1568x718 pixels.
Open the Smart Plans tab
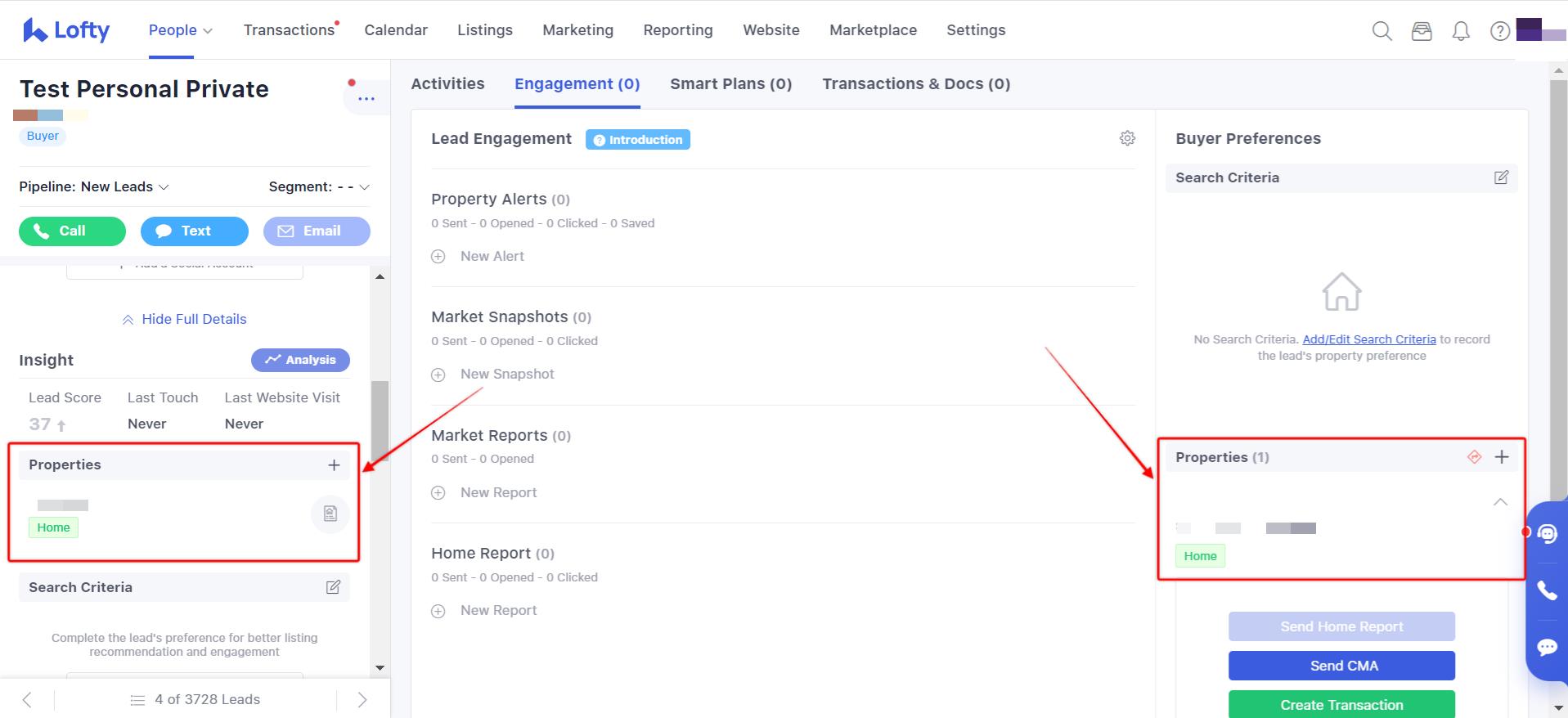point(730,84)
